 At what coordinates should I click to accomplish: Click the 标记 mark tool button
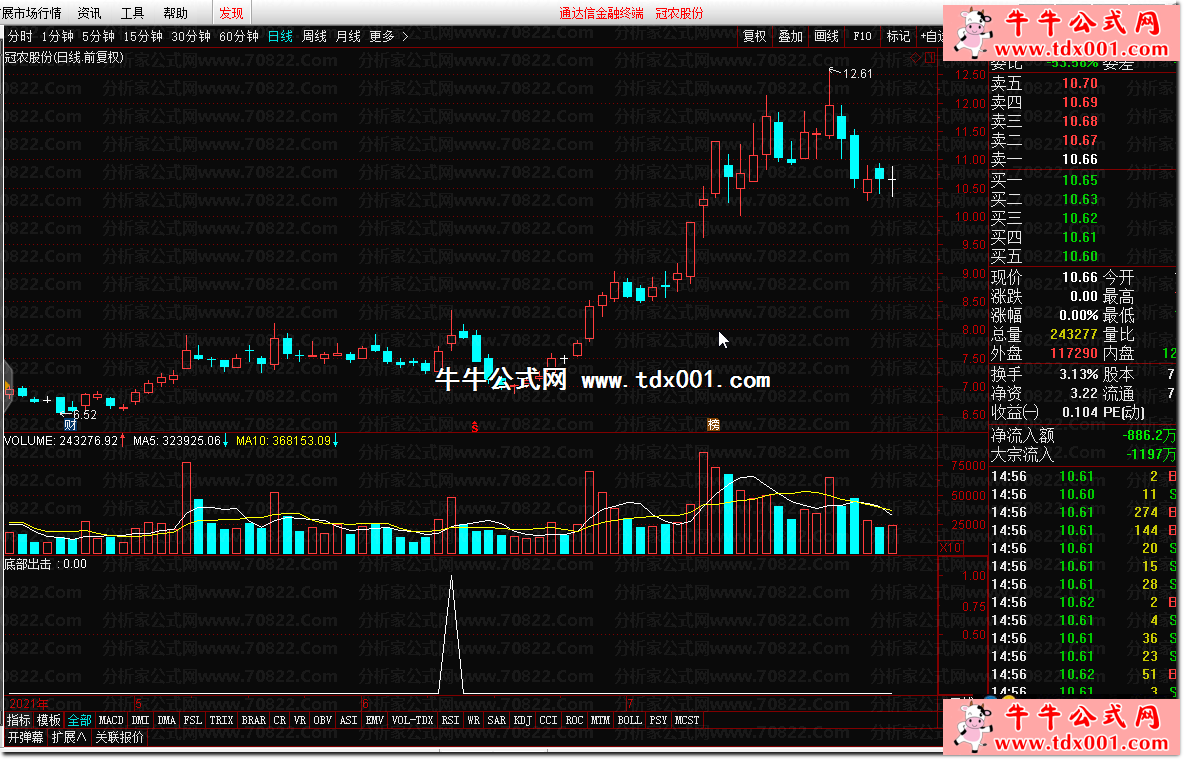coord(898,37)
